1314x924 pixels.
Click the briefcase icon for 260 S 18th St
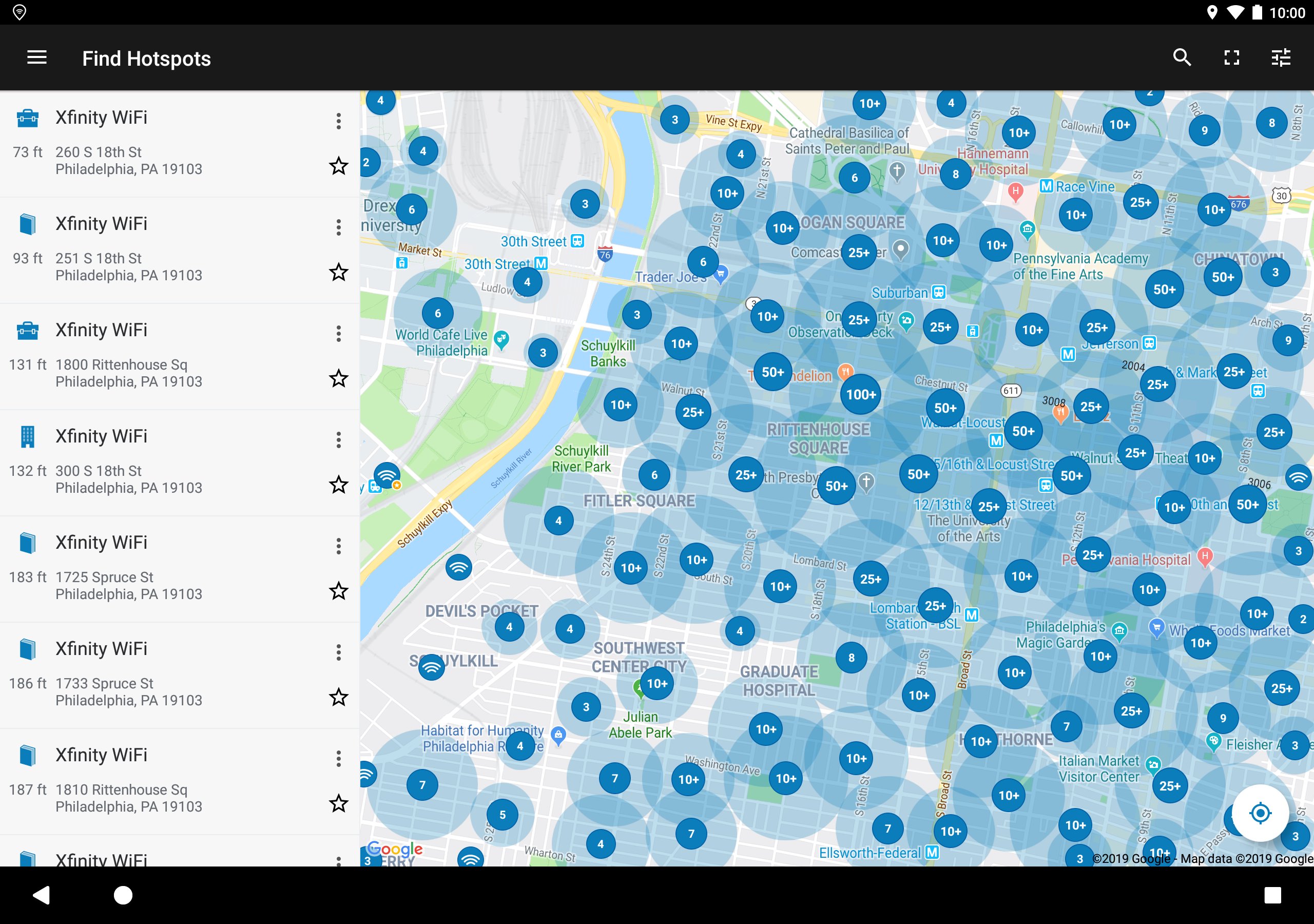[28, 118]
